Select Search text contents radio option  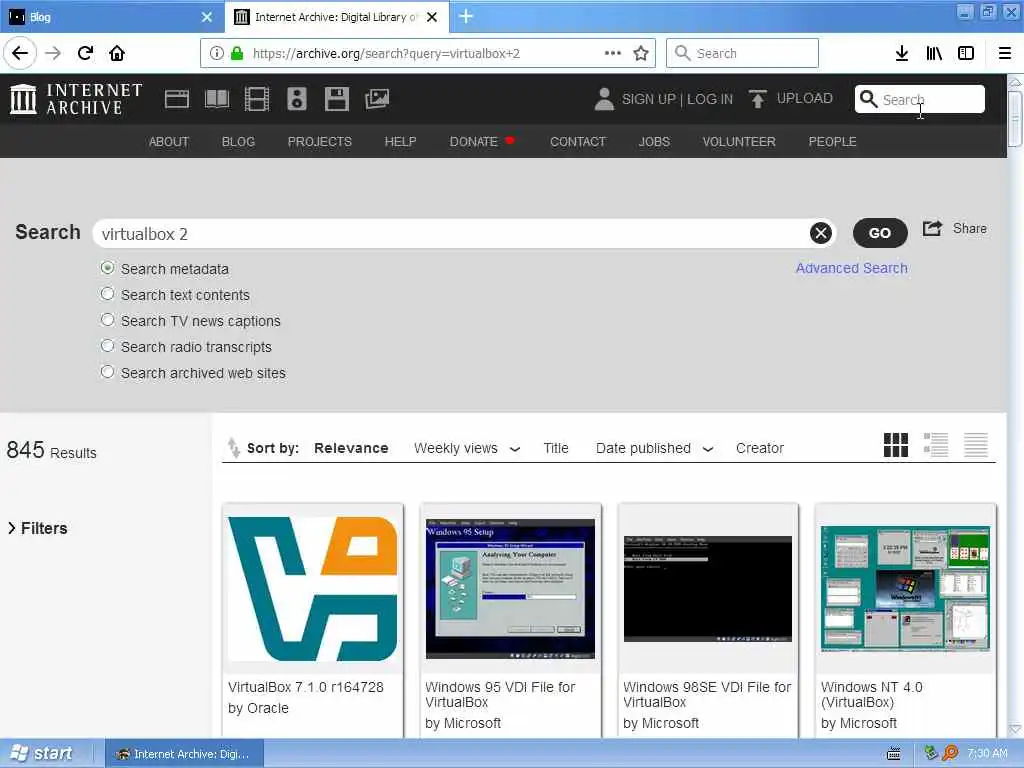tap(108, 294)
